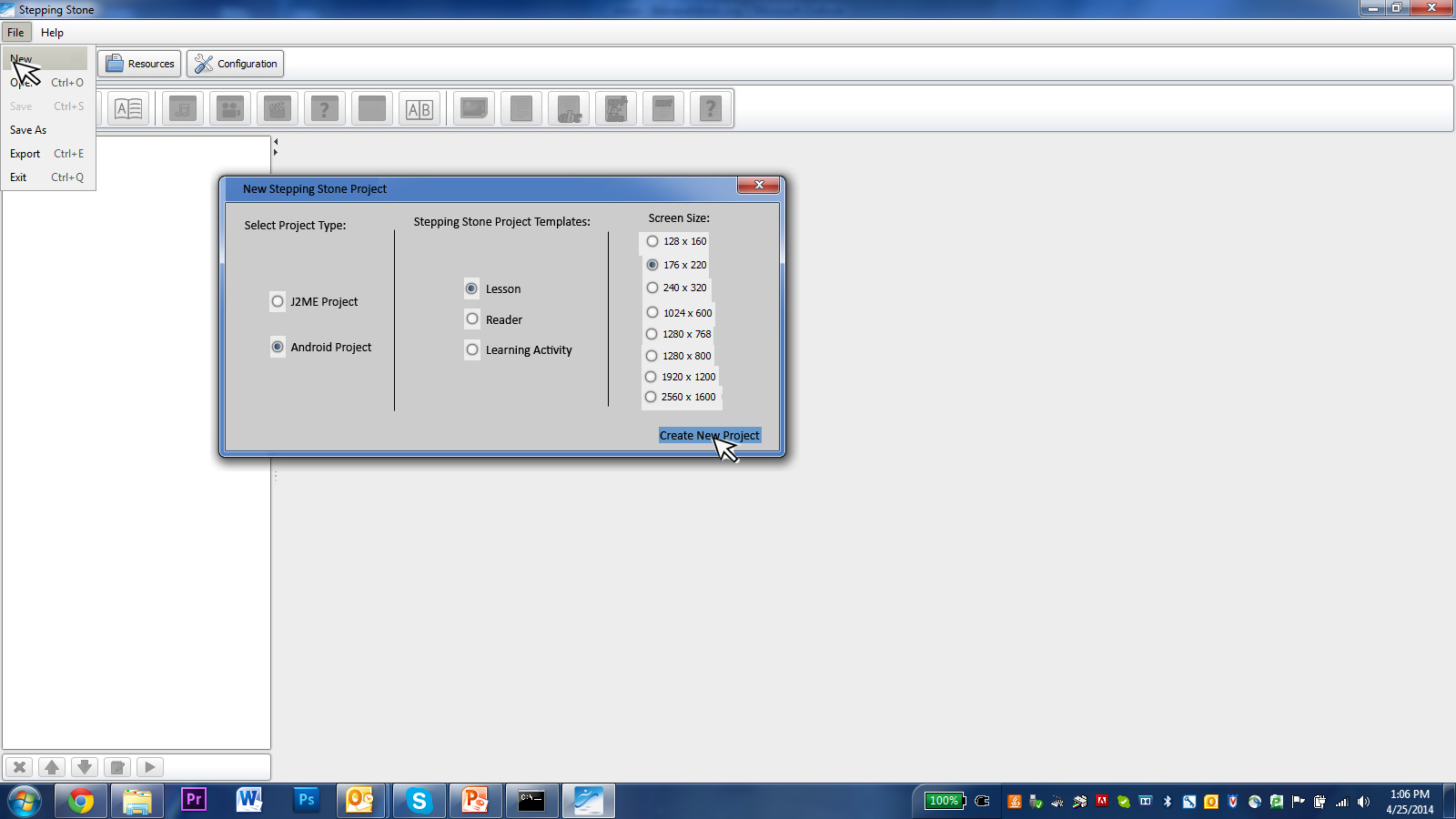Select the Android Project radio button
The image size is (1456, 819).
click(278, 347)
